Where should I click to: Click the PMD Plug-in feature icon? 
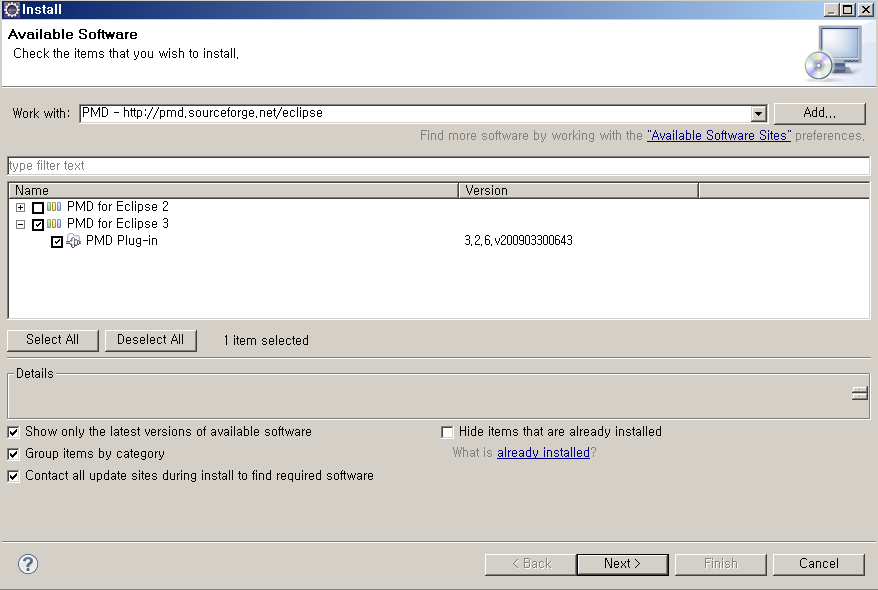pyautogui.click(x=74, y=241)
